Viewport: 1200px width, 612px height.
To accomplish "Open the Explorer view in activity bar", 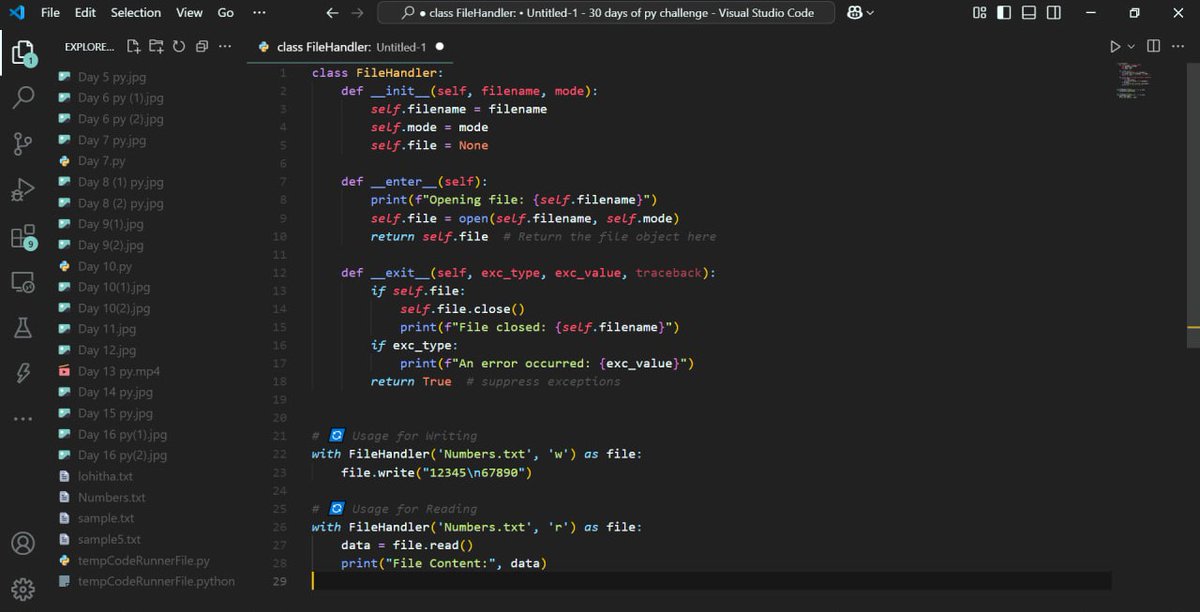I will (x=23, y=52).
